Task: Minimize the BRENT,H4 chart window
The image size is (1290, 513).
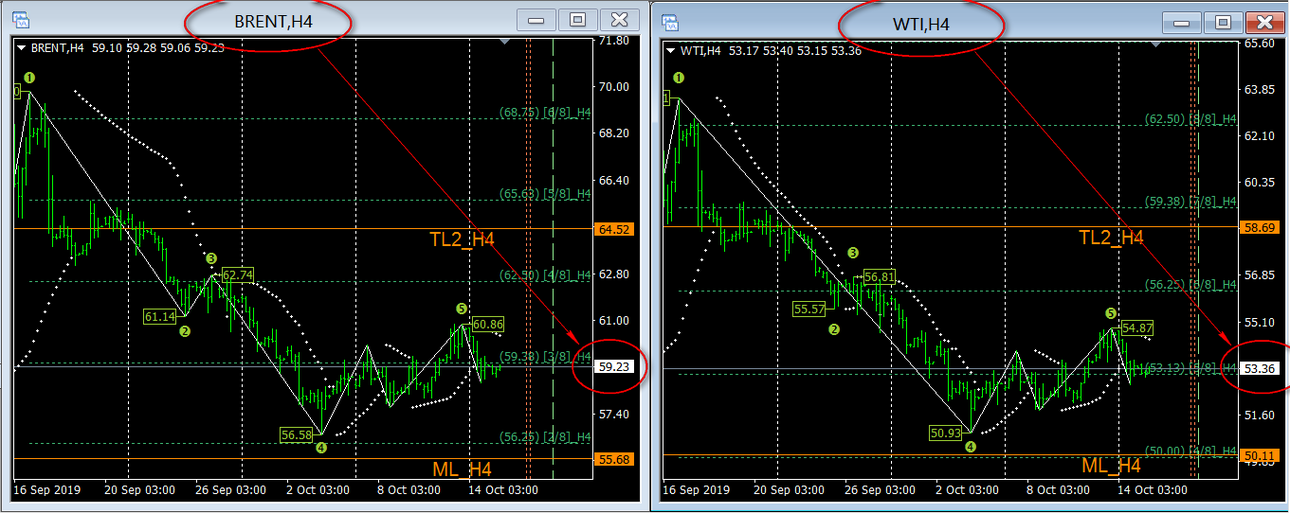Action: pyautogui.click(x=538, y=20)
